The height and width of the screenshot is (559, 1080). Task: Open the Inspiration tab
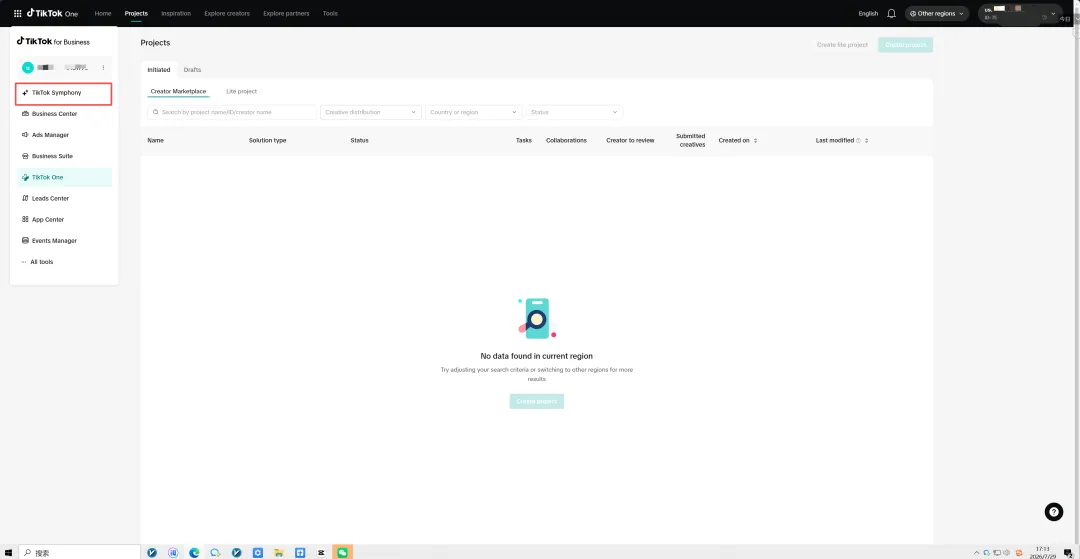click(x=176, y=13)
